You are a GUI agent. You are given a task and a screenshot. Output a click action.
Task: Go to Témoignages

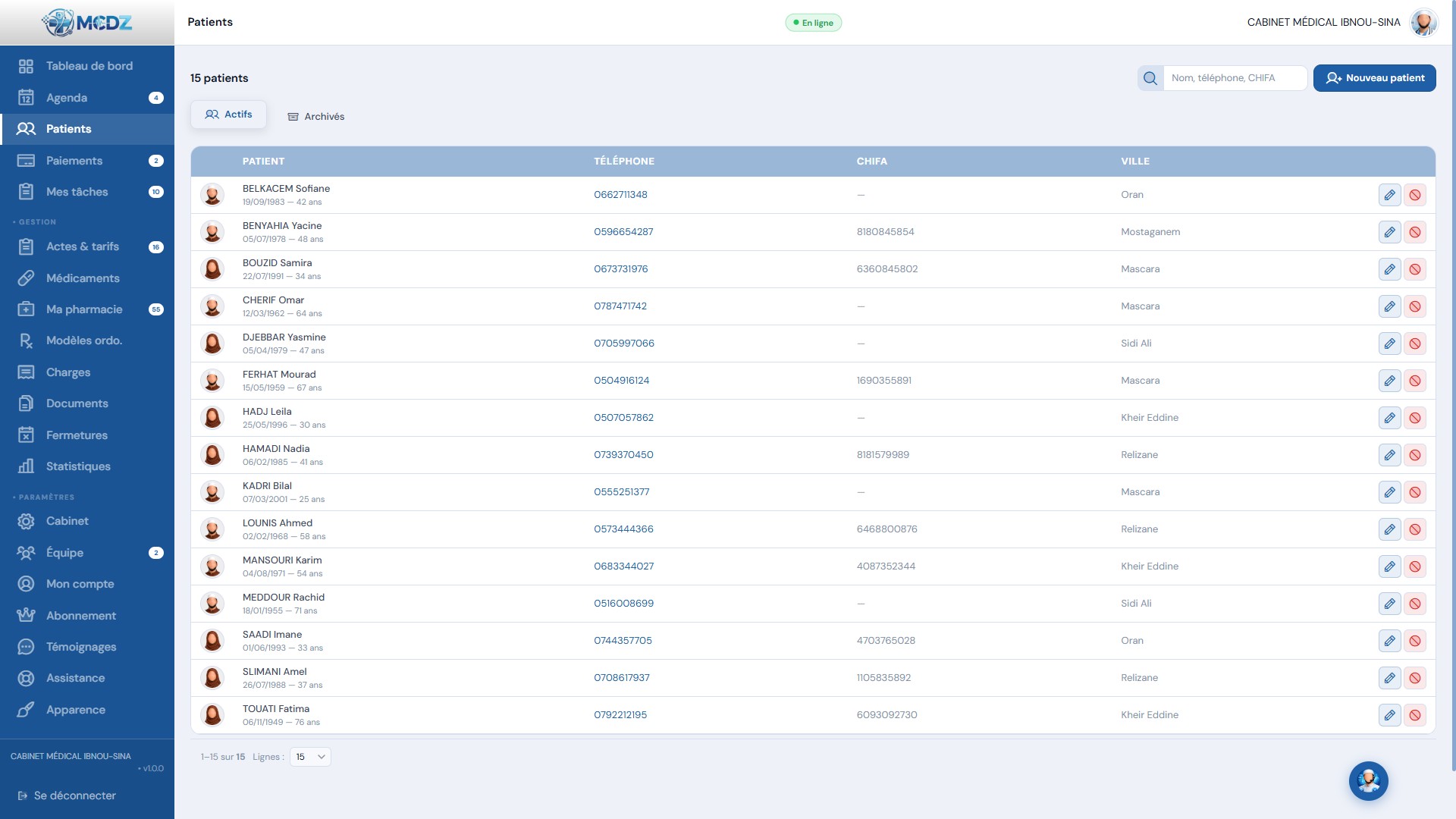click(87, 647)
